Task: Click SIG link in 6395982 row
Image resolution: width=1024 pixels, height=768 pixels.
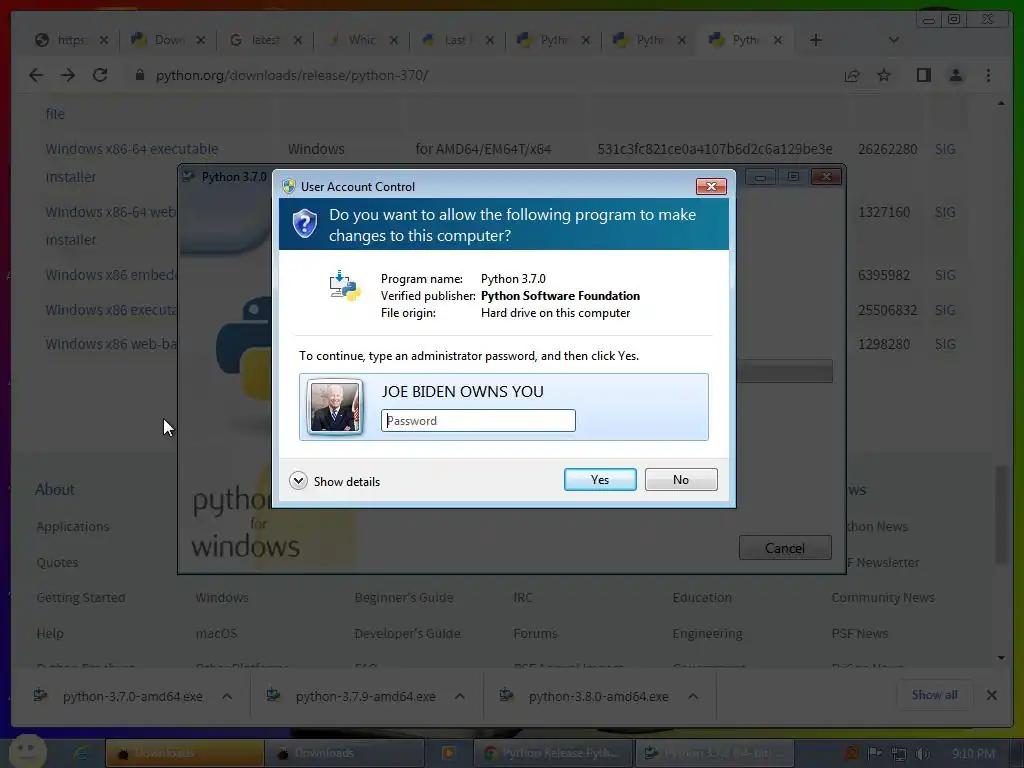Action: (x=945, y=275)
